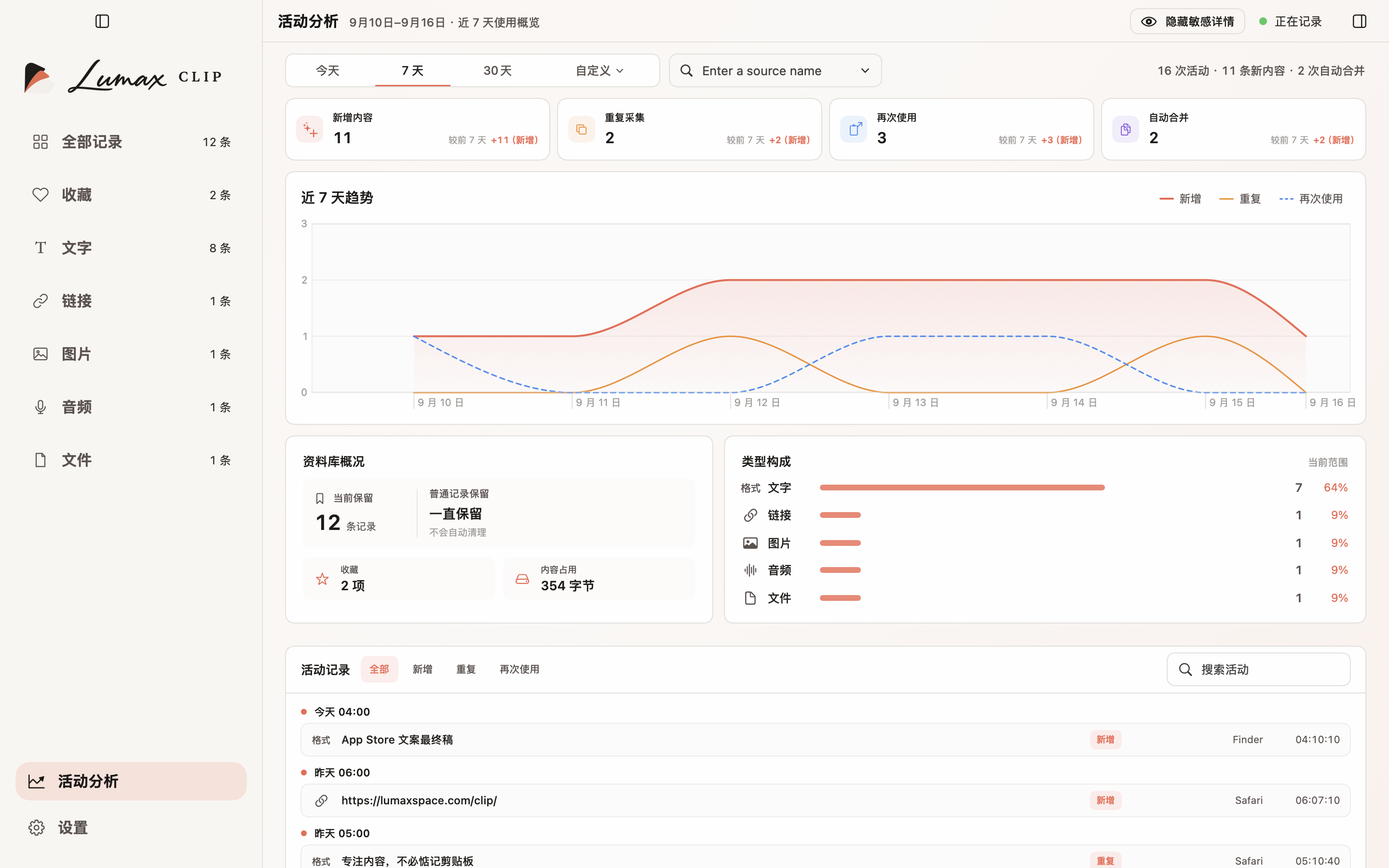Filter activity log by 全部
The image size is (1389, 868).
tap(379, 669)
